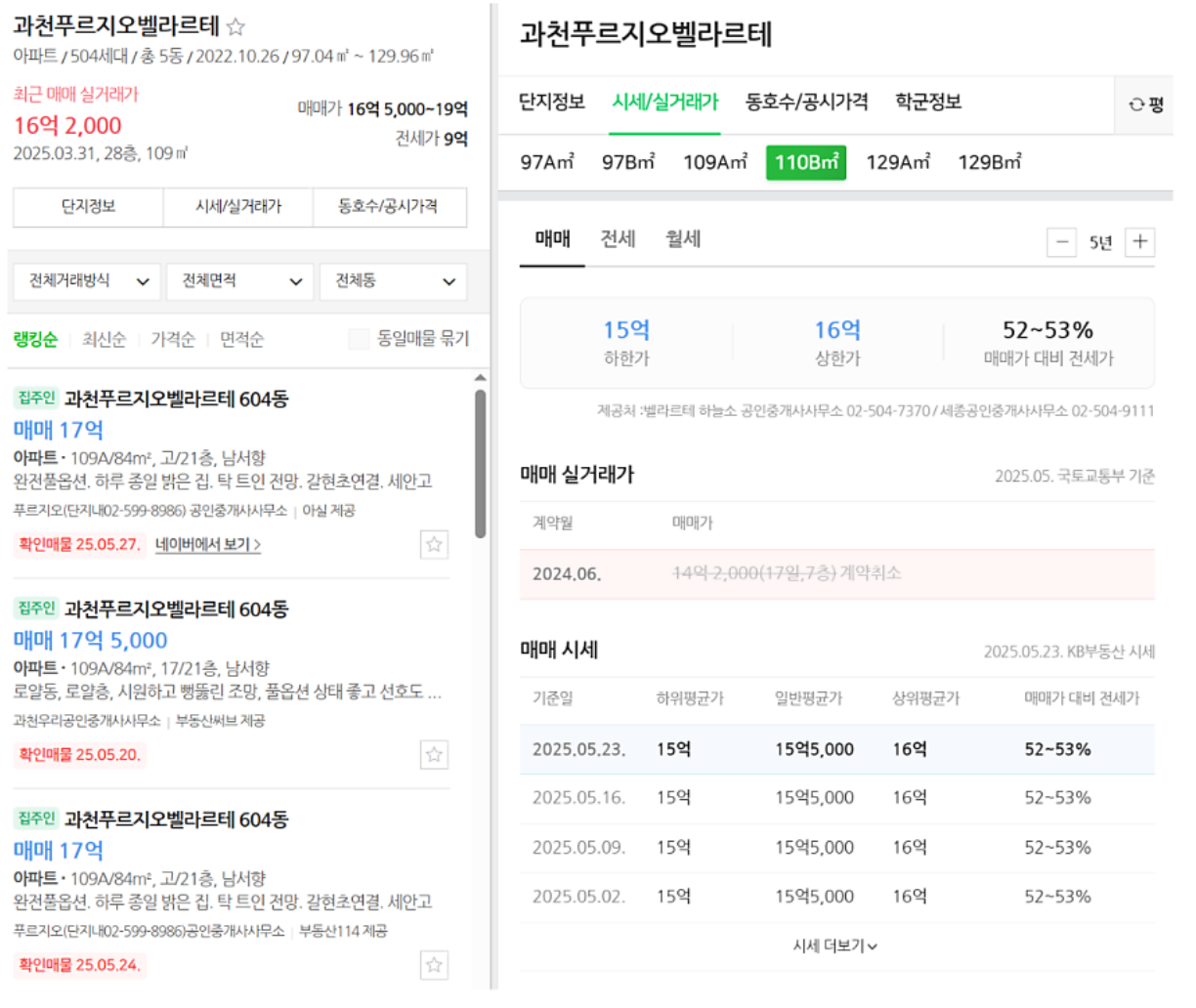Sort listings by 최신순

[x=104, y=339]
